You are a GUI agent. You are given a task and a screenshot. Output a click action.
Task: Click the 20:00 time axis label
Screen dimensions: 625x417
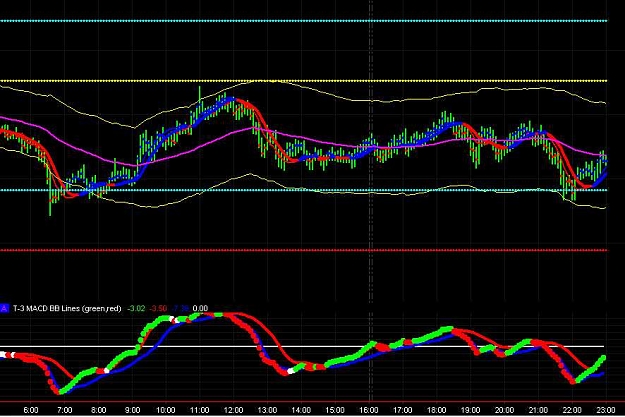[x=504, y=410]
